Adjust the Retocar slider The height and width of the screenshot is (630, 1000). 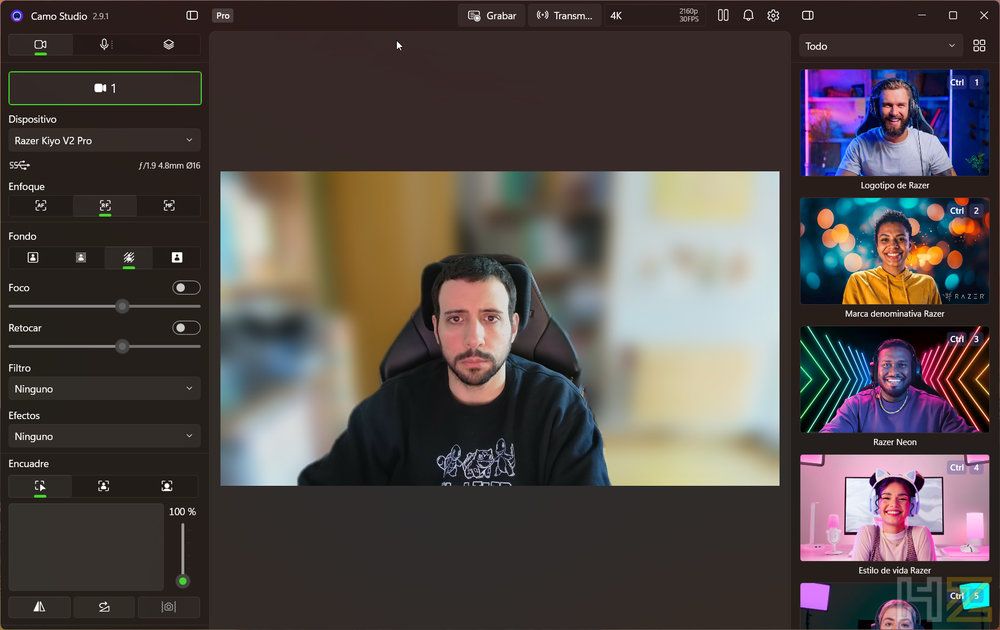click(105, 347)
